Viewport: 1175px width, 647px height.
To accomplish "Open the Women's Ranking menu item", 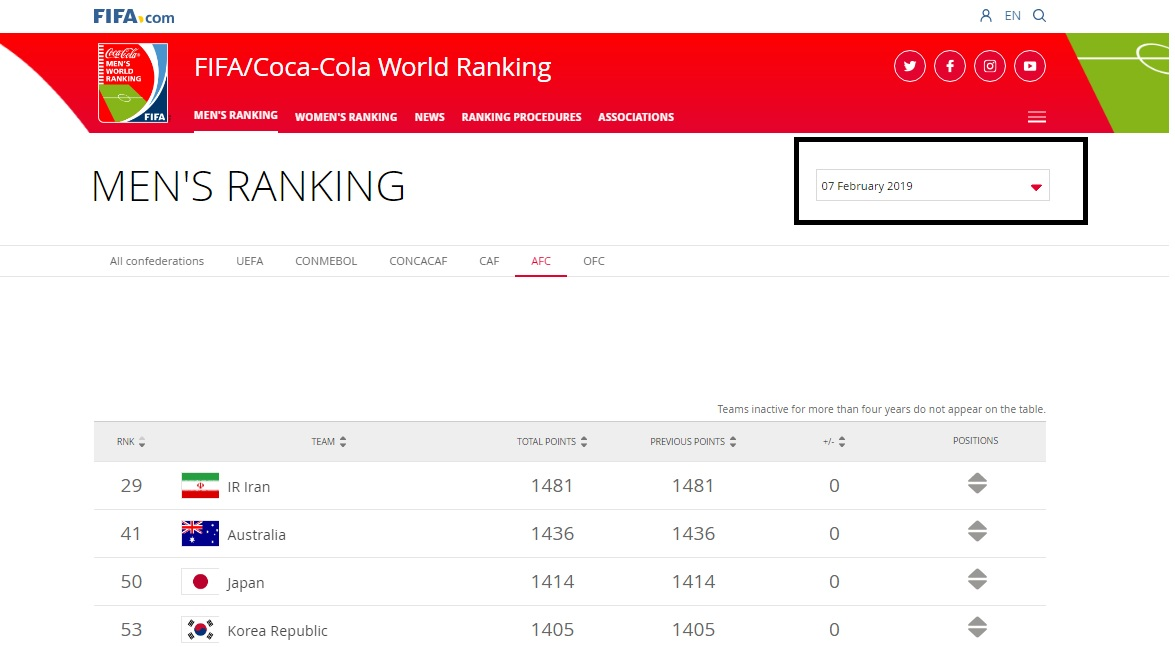I will click(x=345, y=117).
